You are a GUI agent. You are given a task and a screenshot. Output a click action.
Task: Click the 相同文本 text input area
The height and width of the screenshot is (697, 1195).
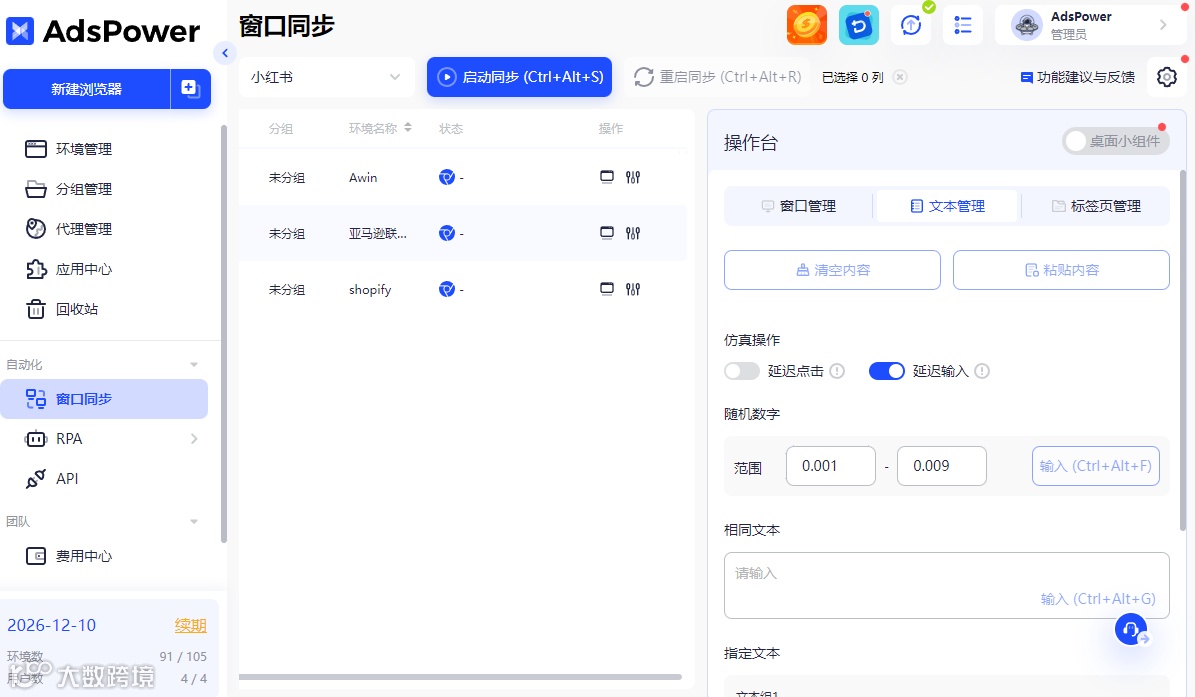[x=947, y=585]
